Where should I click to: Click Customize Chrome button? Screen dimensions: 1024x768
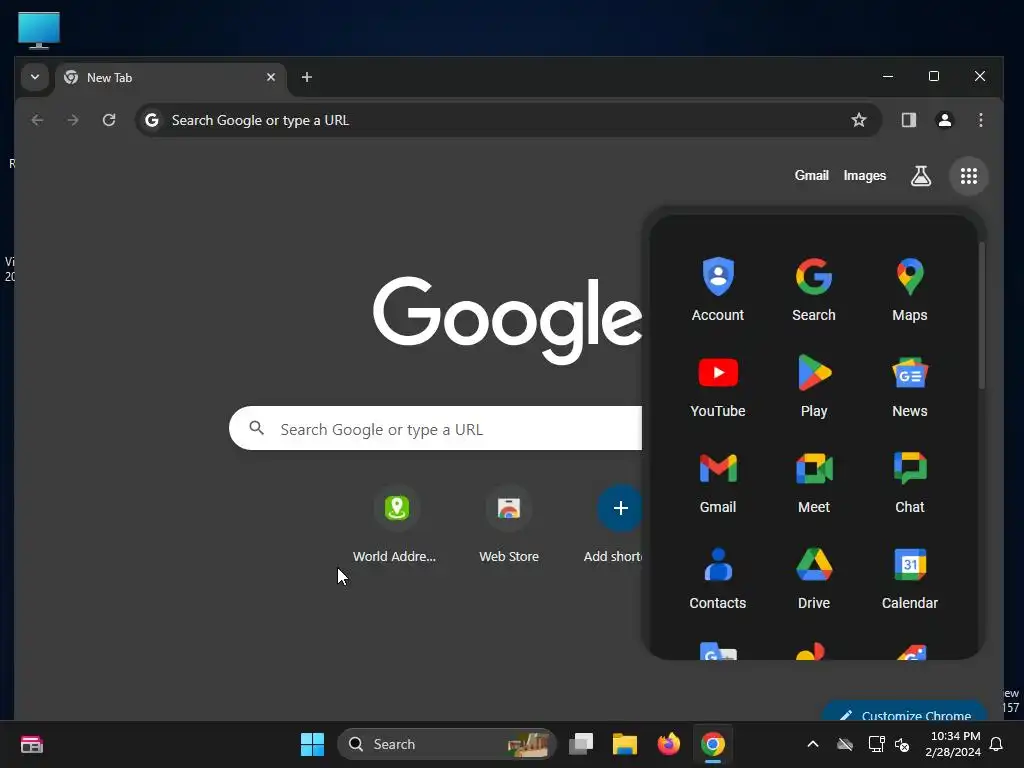(x=905, y=712)
